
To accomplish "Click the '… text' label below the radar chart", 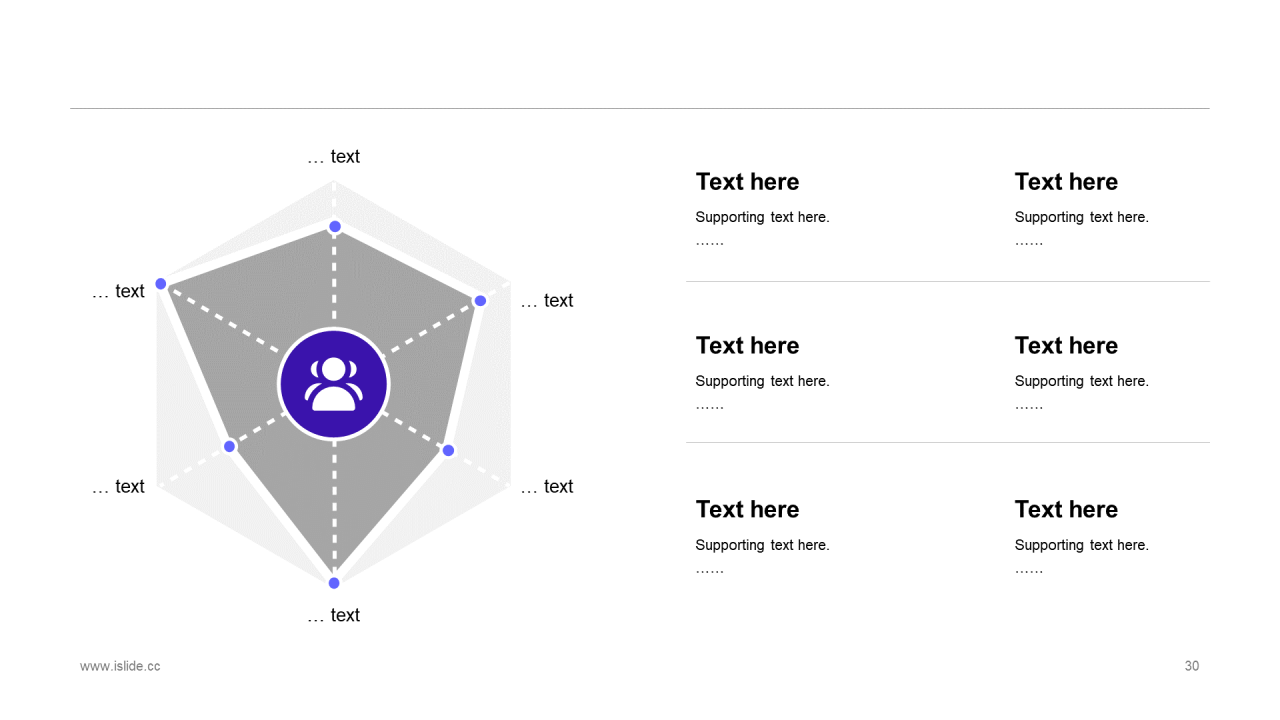I will (333, 615).
